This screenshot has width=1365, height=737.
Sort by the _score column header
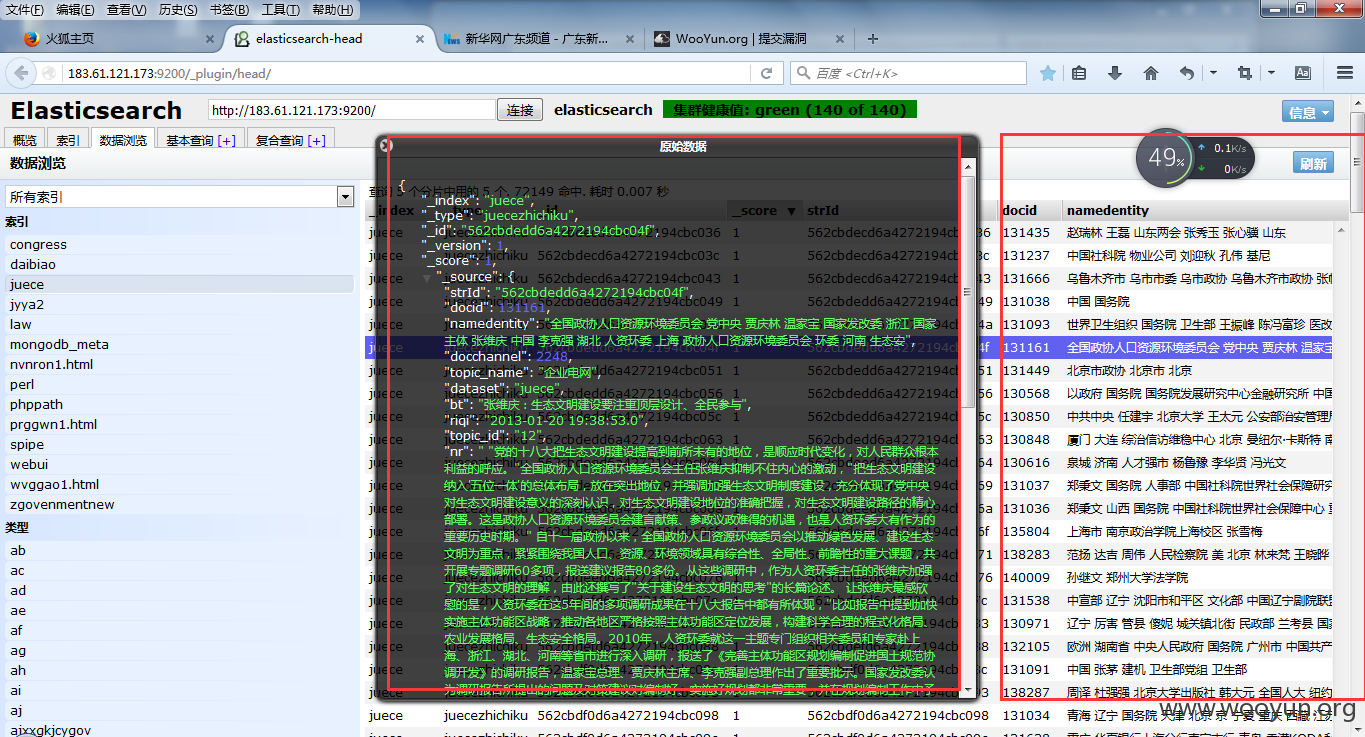tap(766, 210)
